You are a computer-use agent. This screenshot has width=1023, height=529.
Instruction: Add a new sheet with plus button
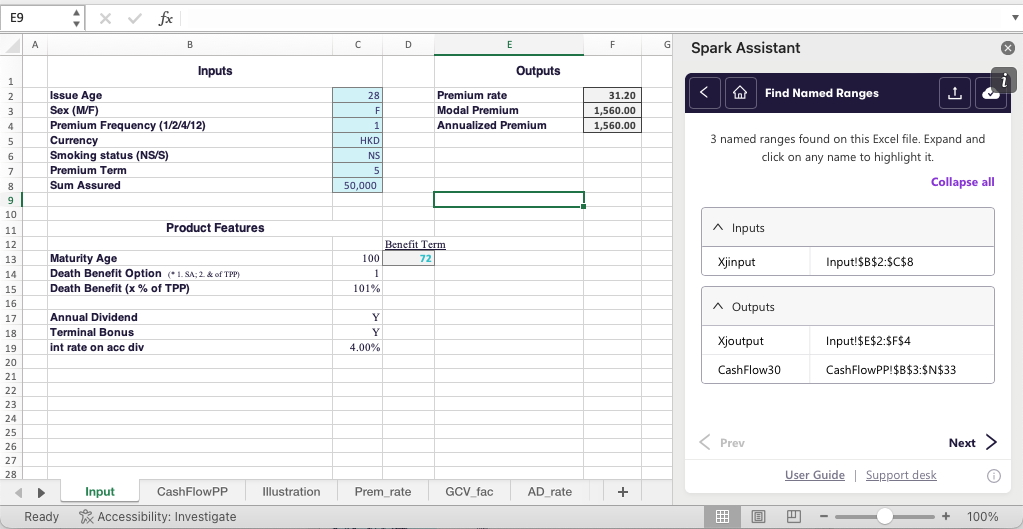622,492
